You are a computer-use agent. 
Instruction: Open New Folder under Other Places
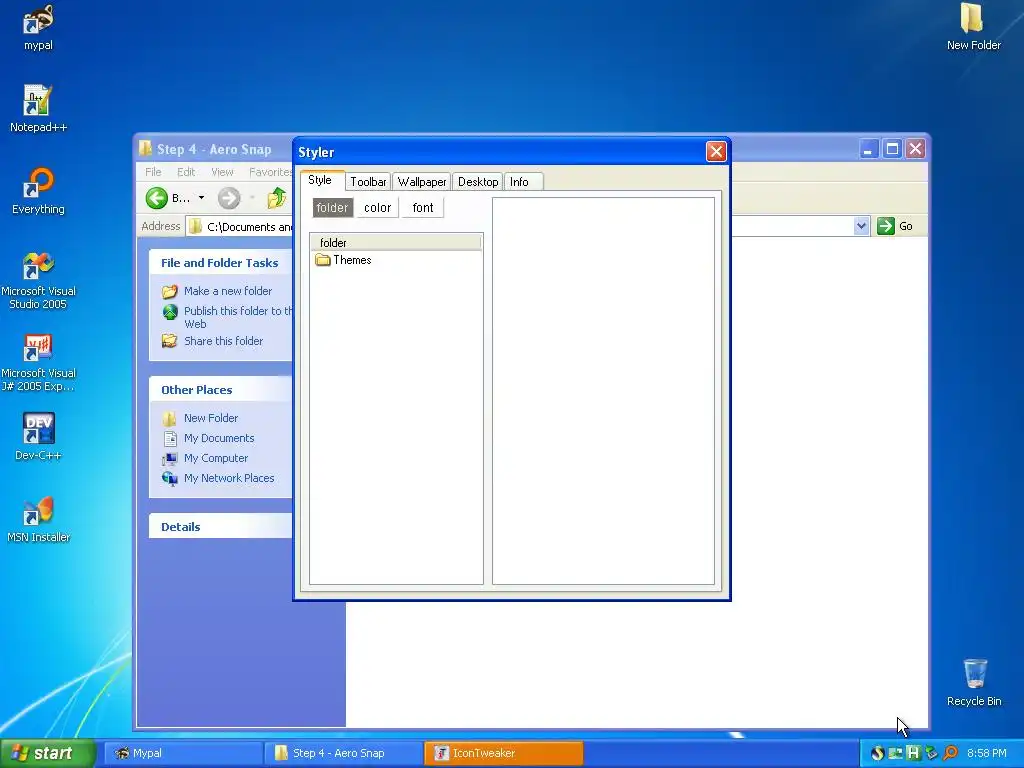point(210,418)
